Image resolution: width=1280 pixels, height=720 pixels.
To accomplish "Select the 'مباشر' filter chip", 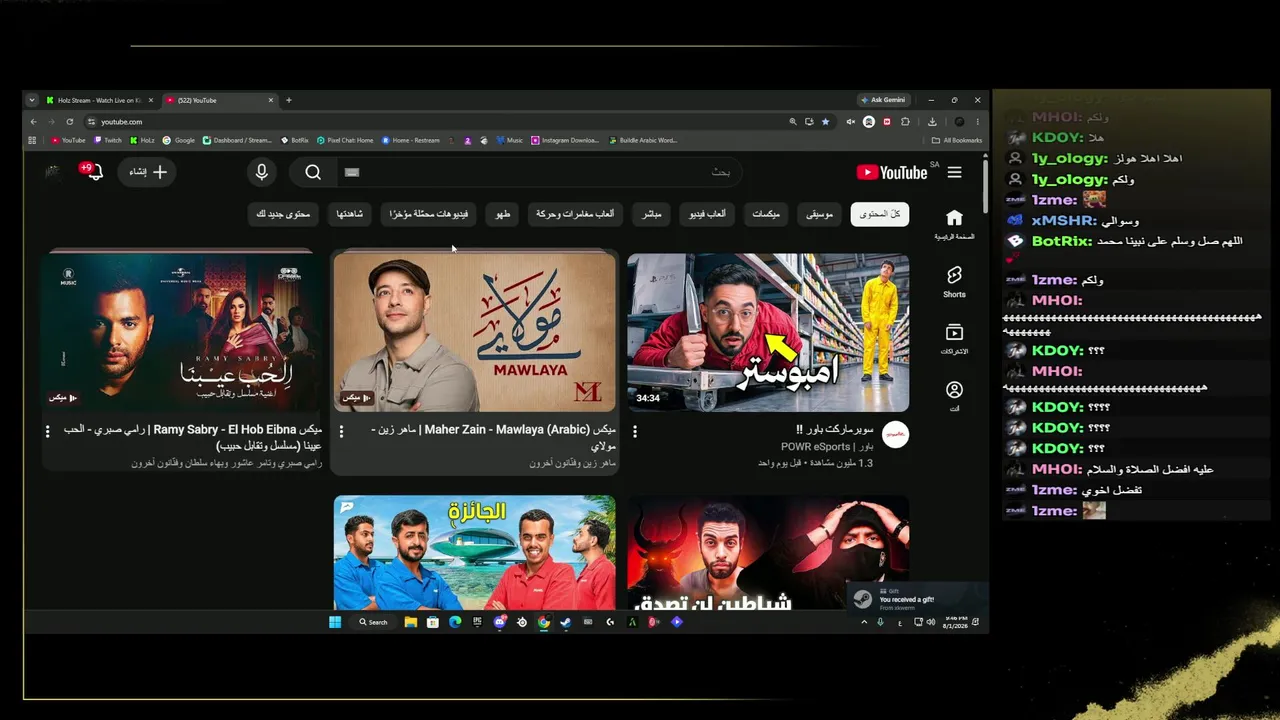I will pyautogui.click(x=652, y=214).
